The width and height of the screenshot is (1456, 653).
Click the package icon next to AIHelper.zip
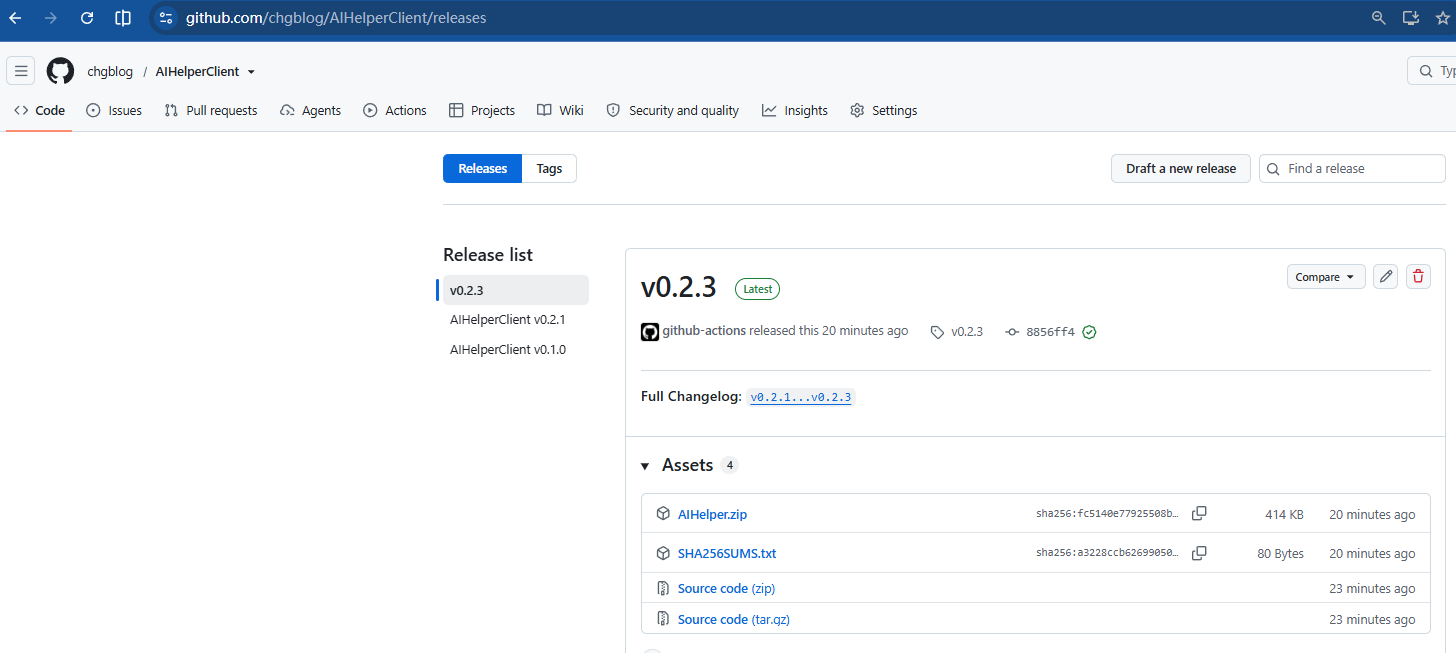[x=663, y=514]
